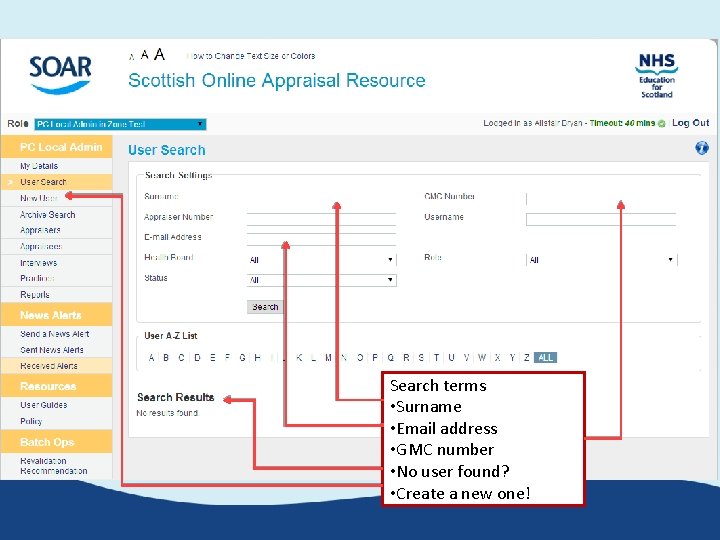Click the Batch Ops section header
The height and width of the screenshot is (540, 720).
pyautogui.click(x=56, y=442)
